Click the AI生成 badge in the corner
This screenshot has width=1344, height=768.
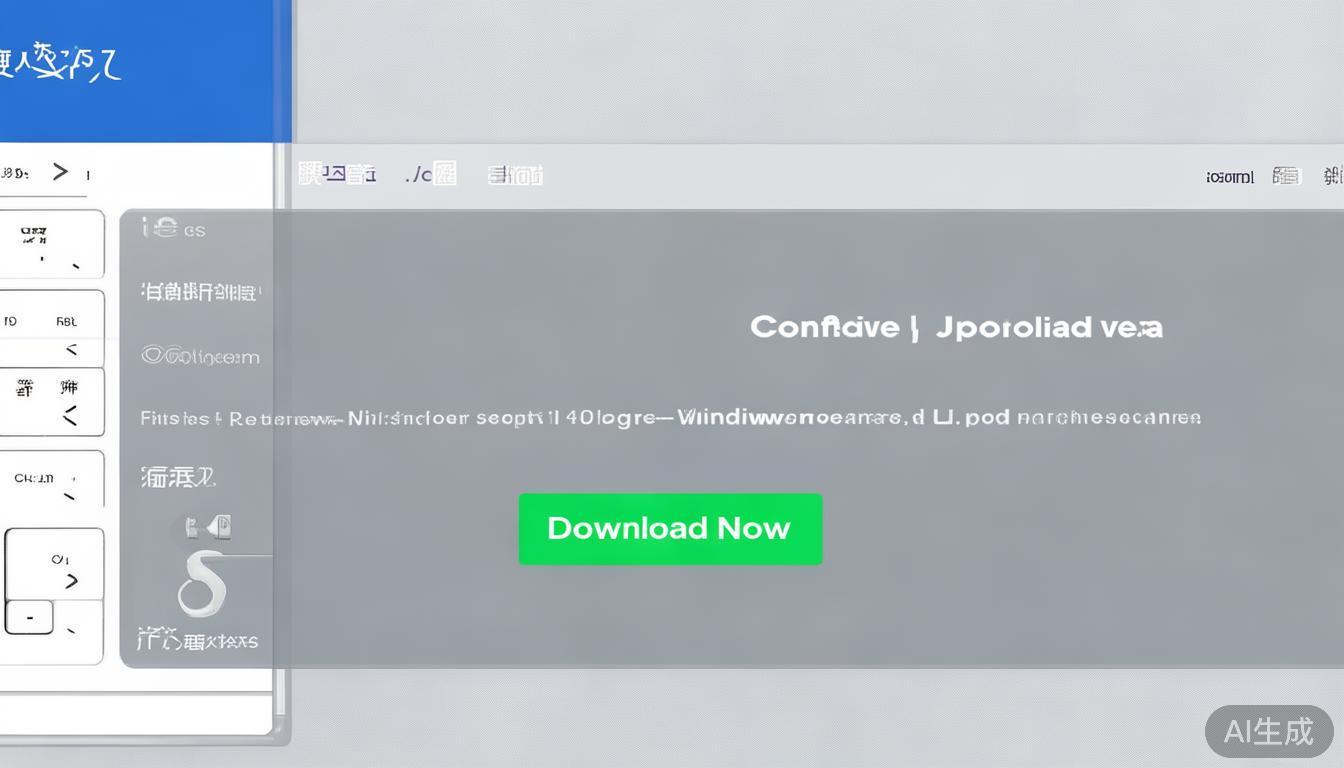(x=1268, y=731)
